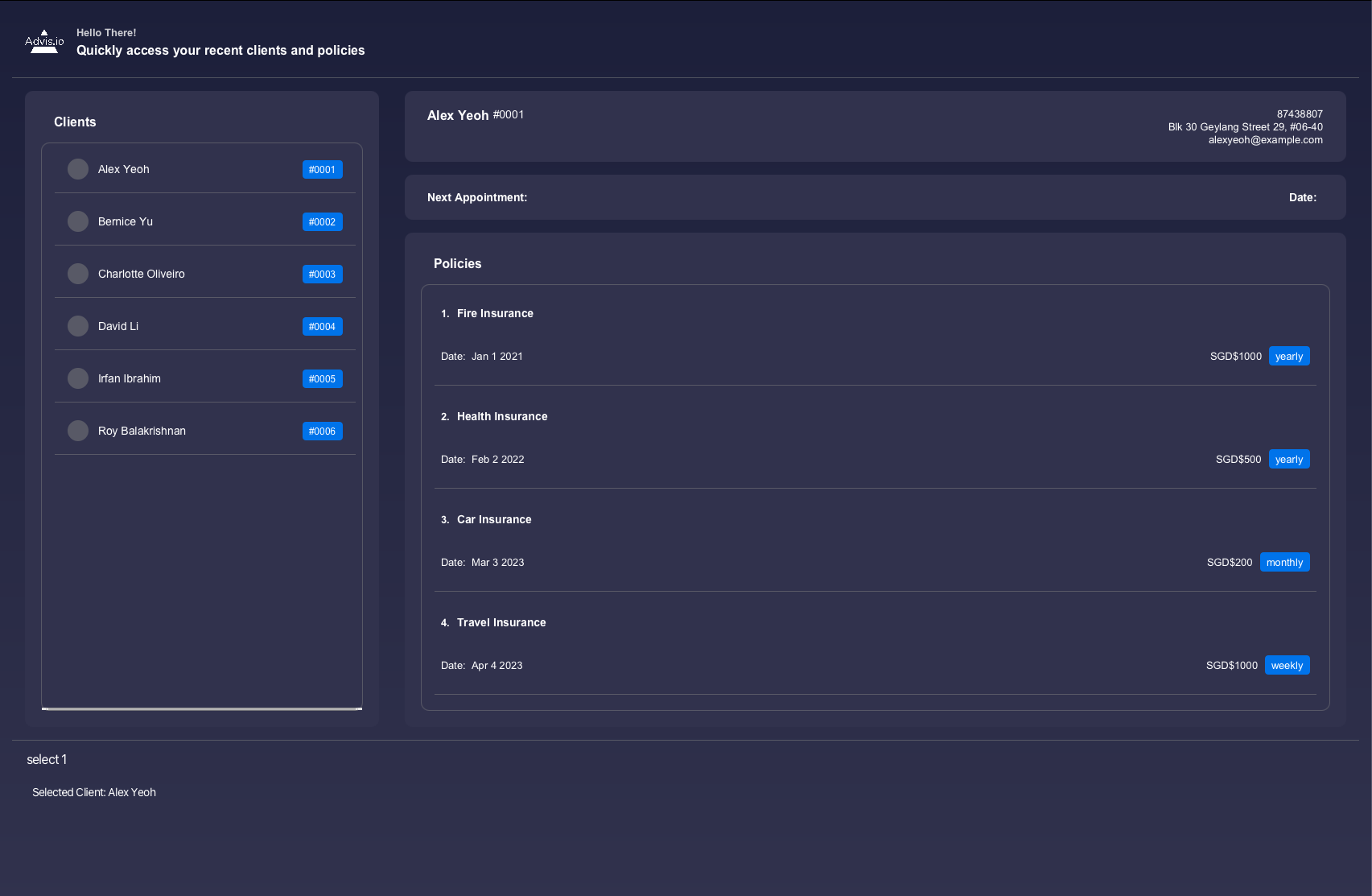
Task: Click the Clients panel heading
Action: click(75, 122)
